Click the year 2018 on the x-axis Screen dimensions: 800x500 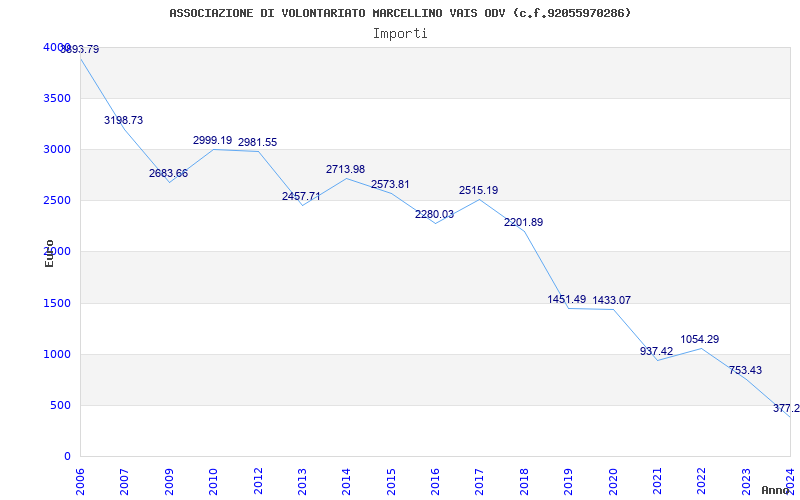click(524, 481)
